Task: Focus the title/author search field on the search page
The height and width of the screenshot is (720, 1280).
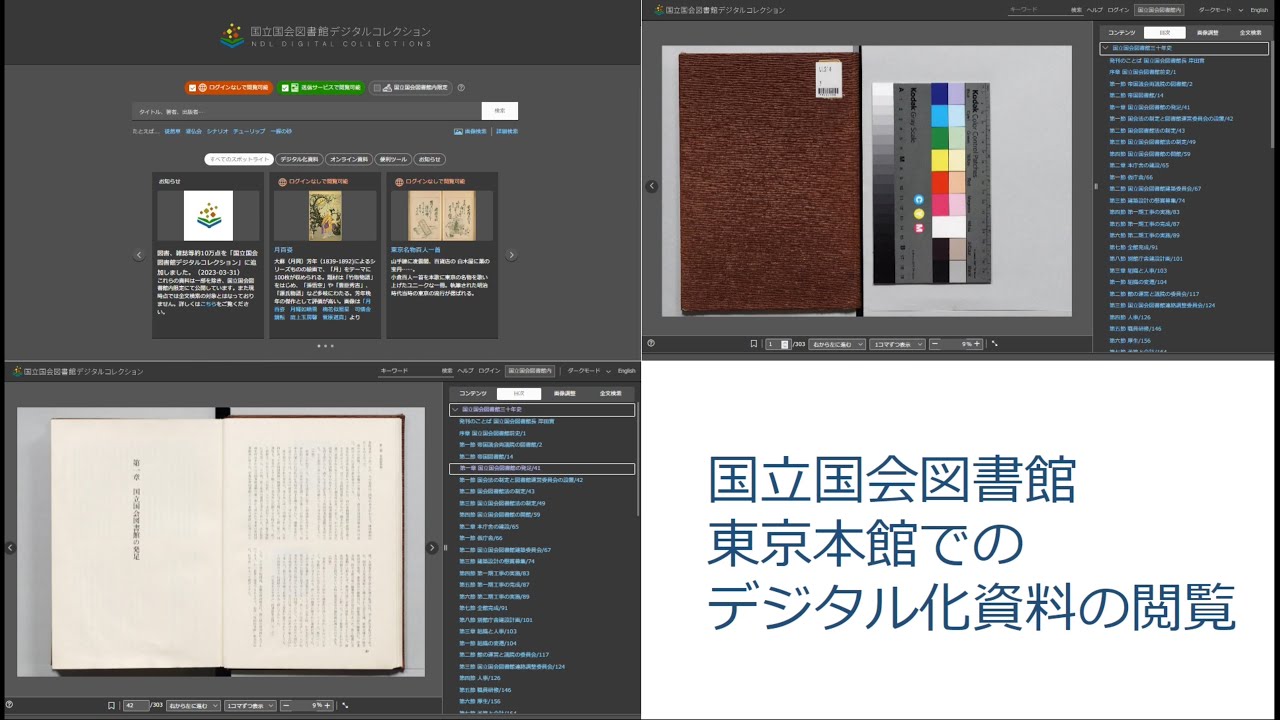Action: click(x=306, y=111)
